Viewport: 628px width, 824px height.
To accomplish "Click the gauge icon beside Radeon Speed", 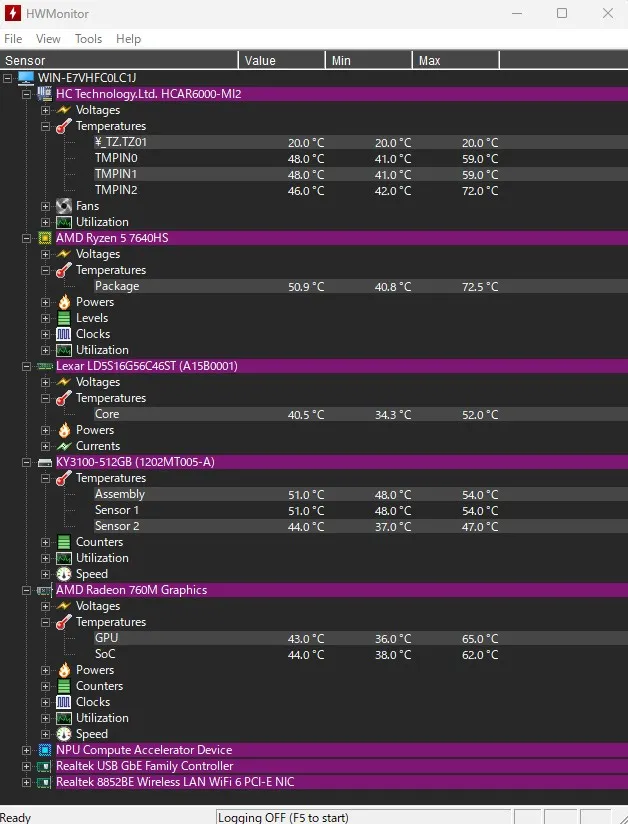I will (x=64, y=734).
